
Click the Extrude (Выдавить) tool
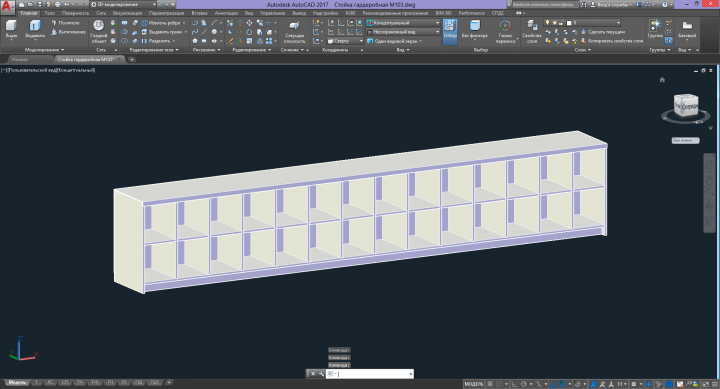[x=35, y=29]
